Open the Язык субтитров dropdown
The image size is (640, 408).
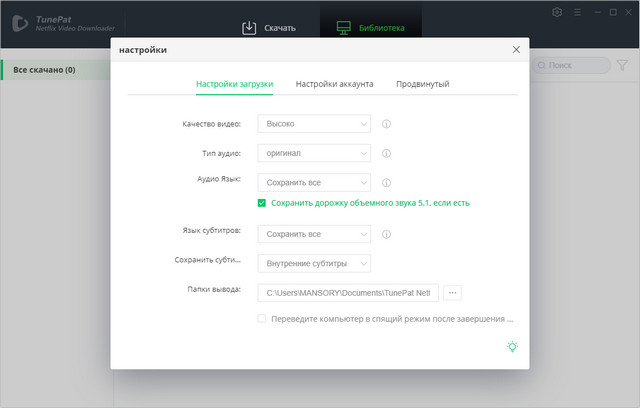pos(314,234)
